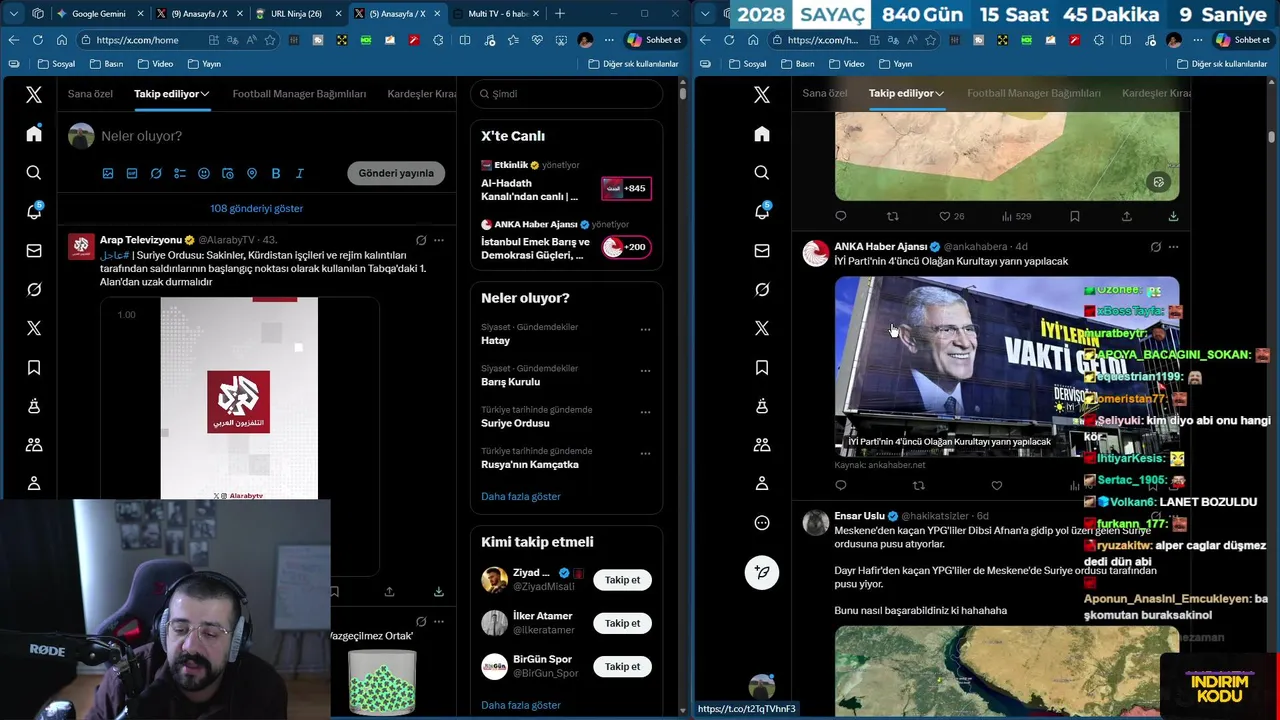Image resolution: width=1280 pixels, height=720 pixels.
Task: Click the Gönderi yayınla button
Action: click(396, 173)
